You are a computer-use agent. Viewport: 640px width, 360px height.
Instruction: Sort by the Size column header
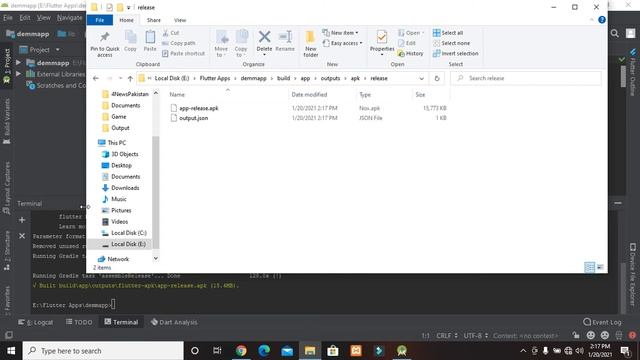click(x=420, y=95)
